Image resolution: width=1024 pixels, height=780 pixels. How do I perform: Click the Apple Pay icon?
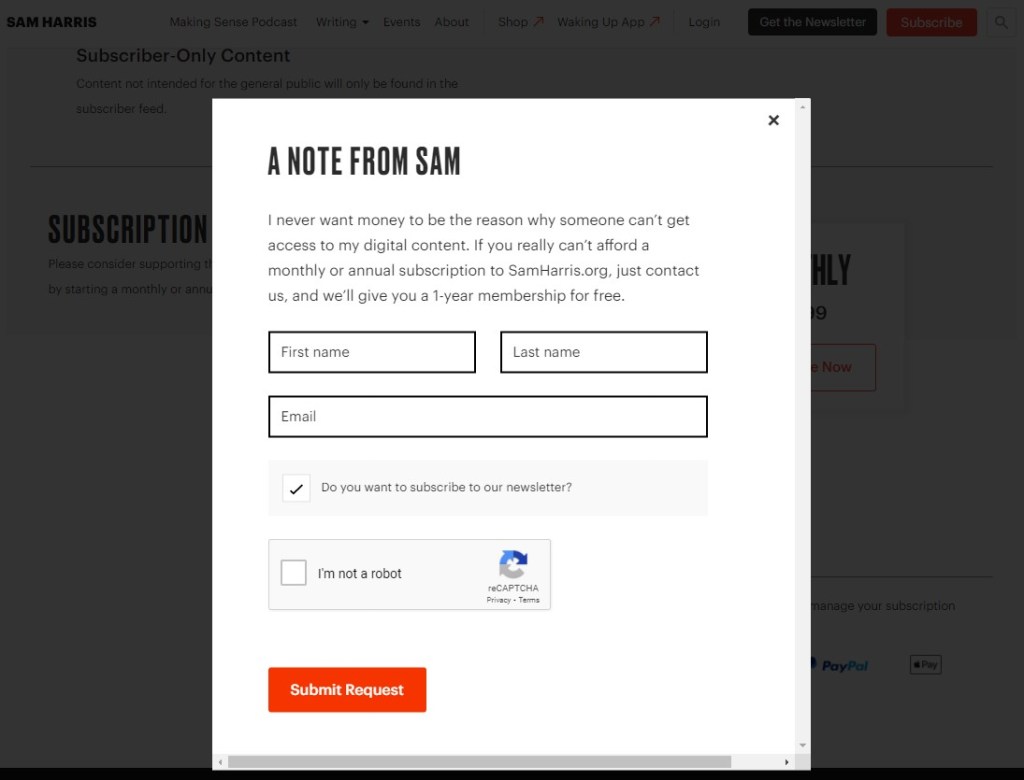click(x=925, y=665)
